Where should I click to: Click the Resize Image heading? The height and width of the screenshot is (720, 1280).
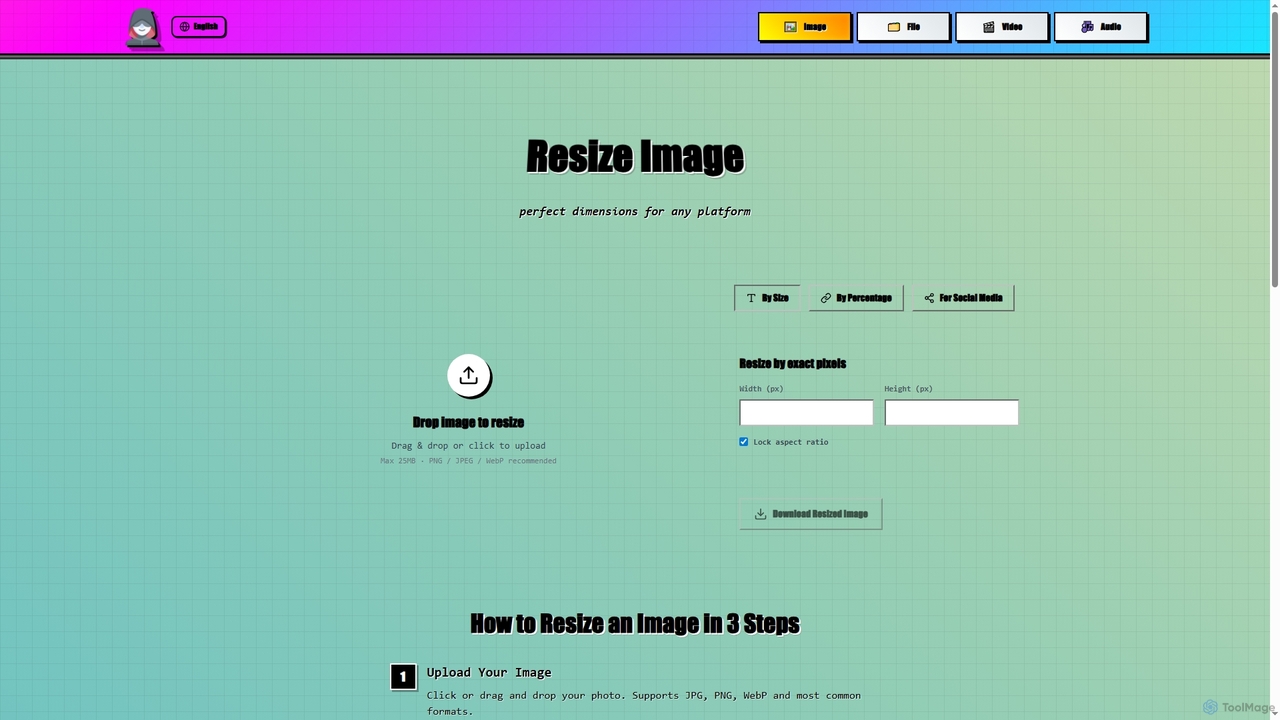click(x=635, y=156)
